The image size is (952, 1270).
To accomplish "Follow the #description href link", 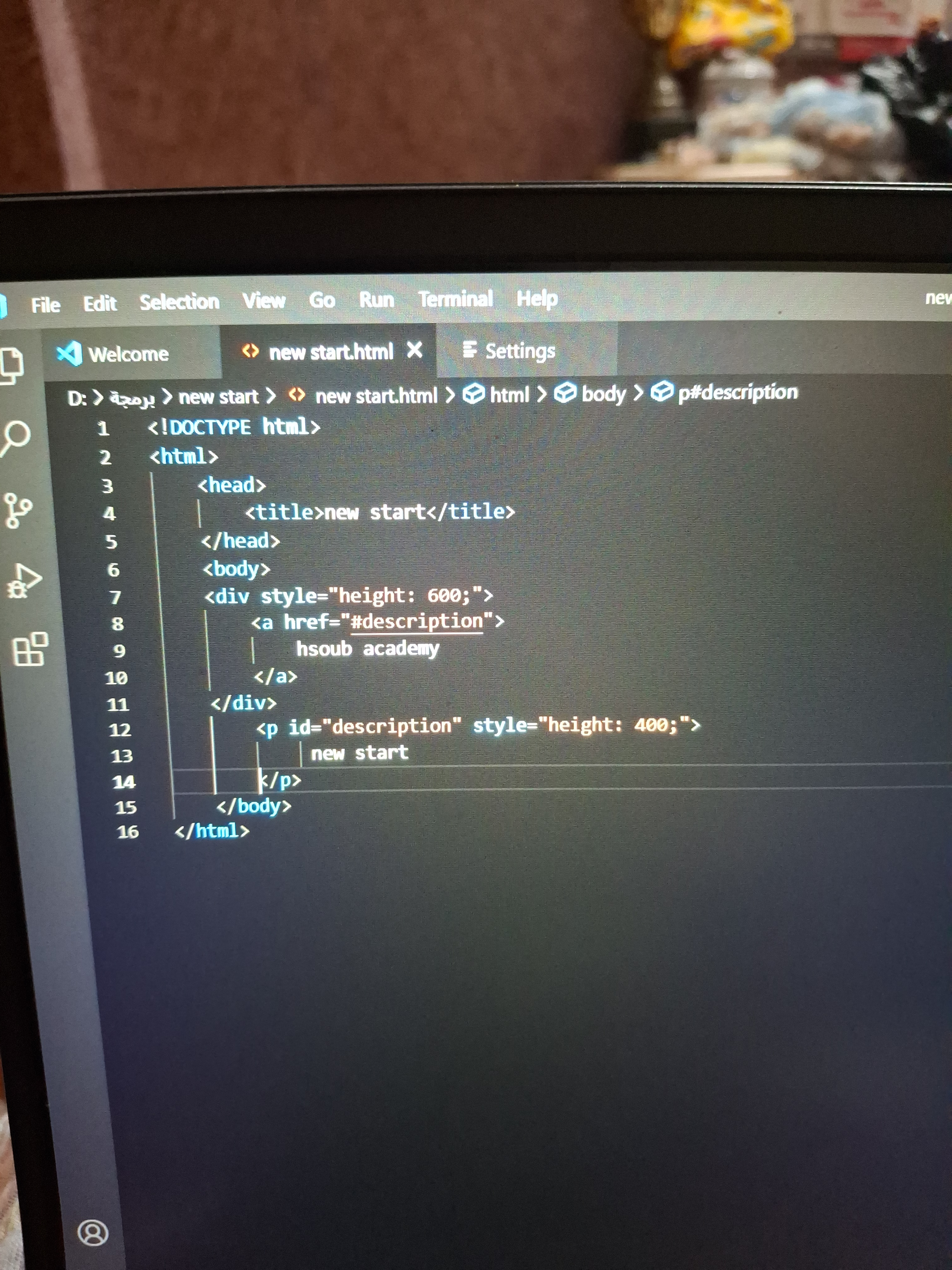I will tap(417, 622).
